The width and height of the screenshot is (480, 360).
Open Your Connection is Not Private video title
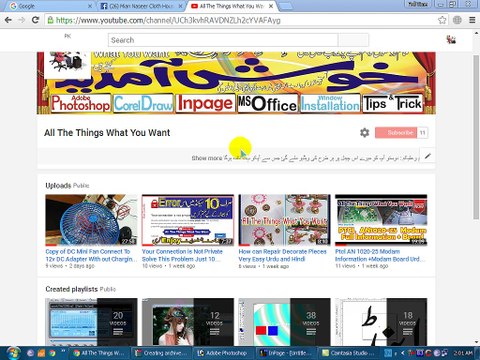182,255
